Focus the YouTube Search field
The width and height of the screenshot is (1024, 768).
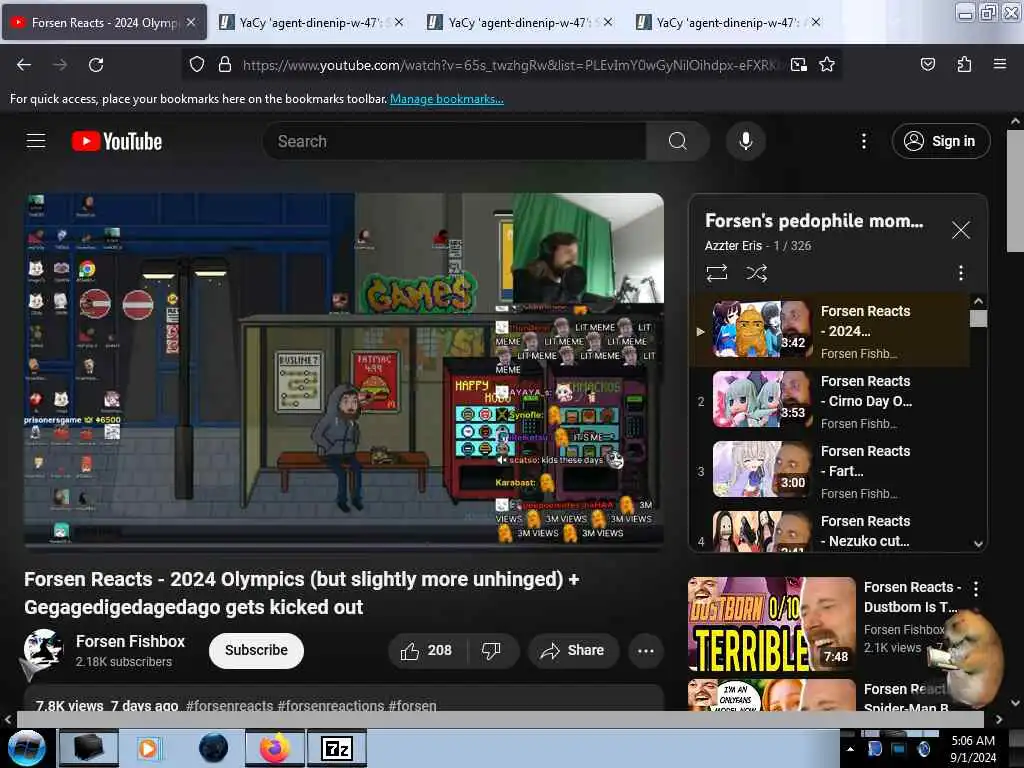pos(455,141)
